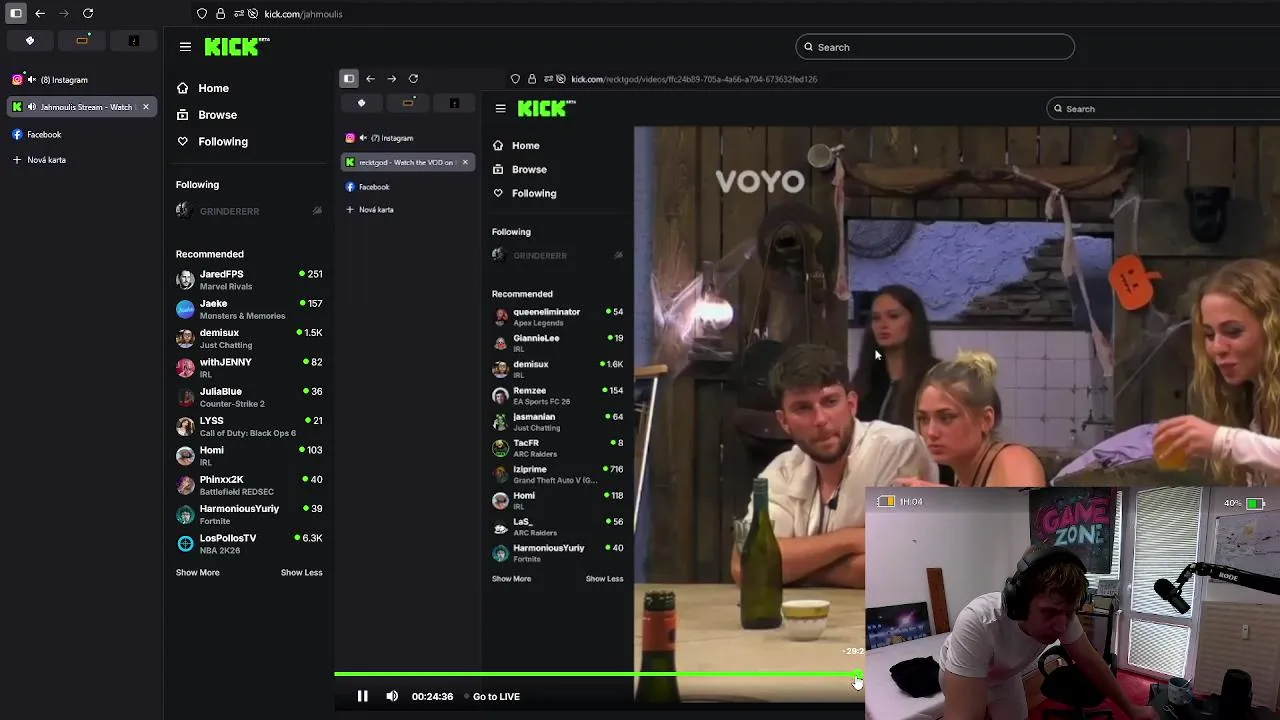This screenshot has width=1280, height=720.
Task: Open the followed channel GRINDERERR in outer sidebar
Action: click(x=248, y=211)
